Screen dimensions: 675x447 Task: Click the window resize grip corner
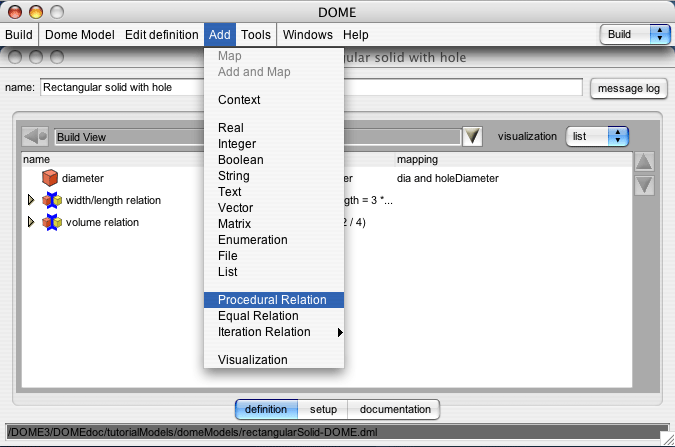(x=668, y=439)
